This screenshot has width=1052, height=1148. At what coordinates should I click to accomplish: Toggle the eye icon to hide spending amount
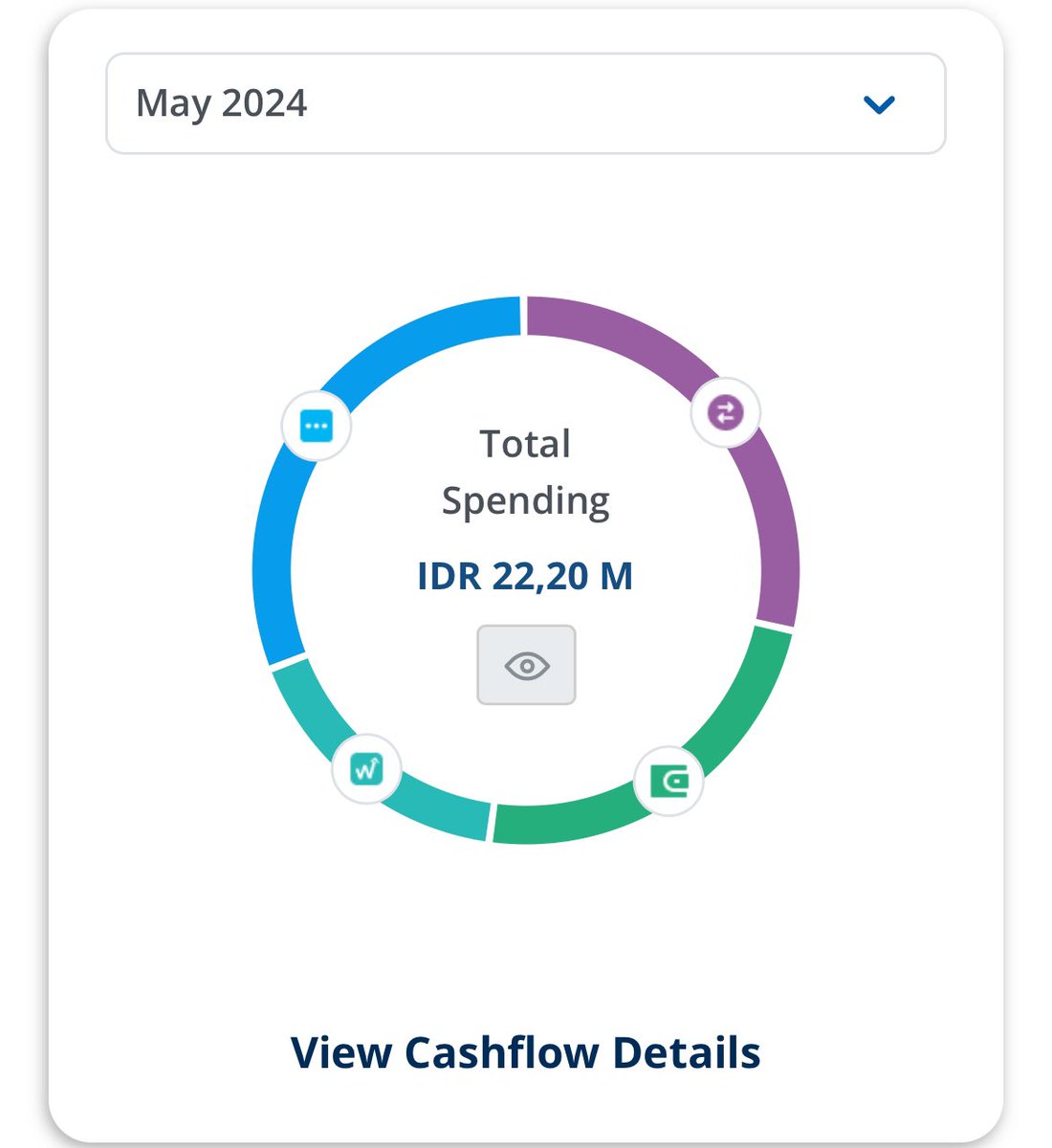[527, 665]
